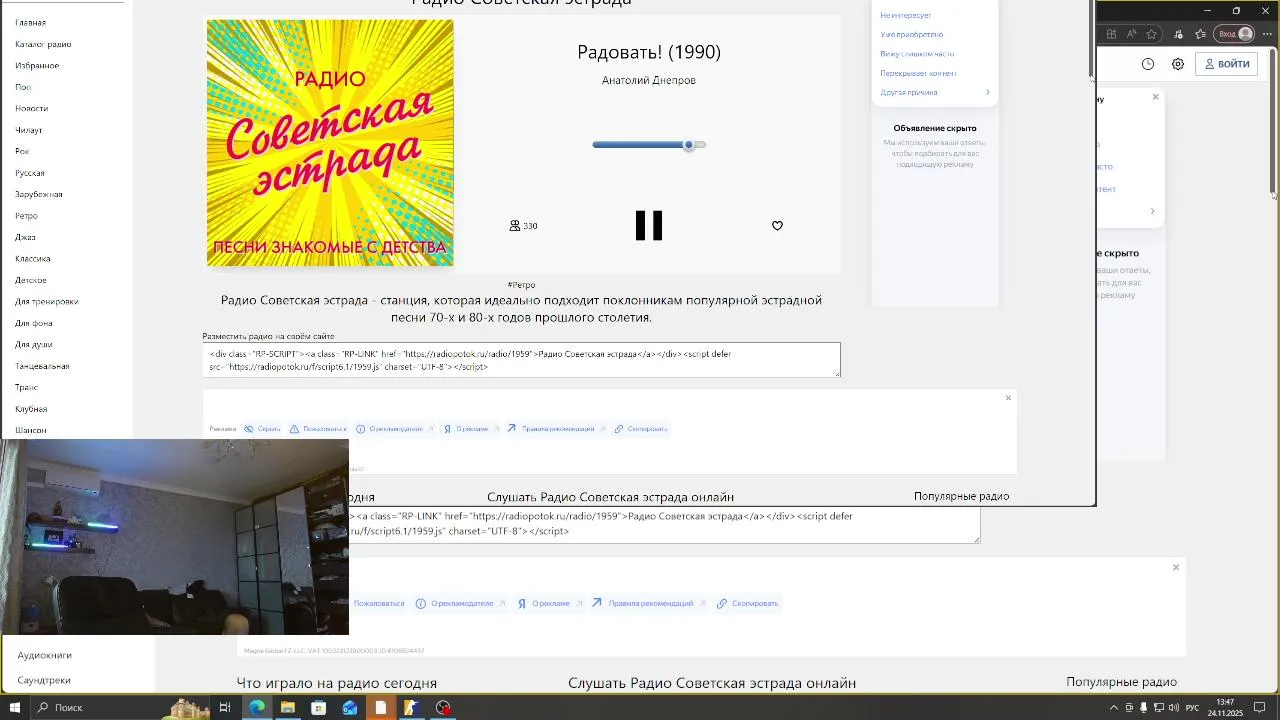Select the Зарубежная genre in sidebar
The width and height of the screenshot is (1280, 720).
point(38,194)
